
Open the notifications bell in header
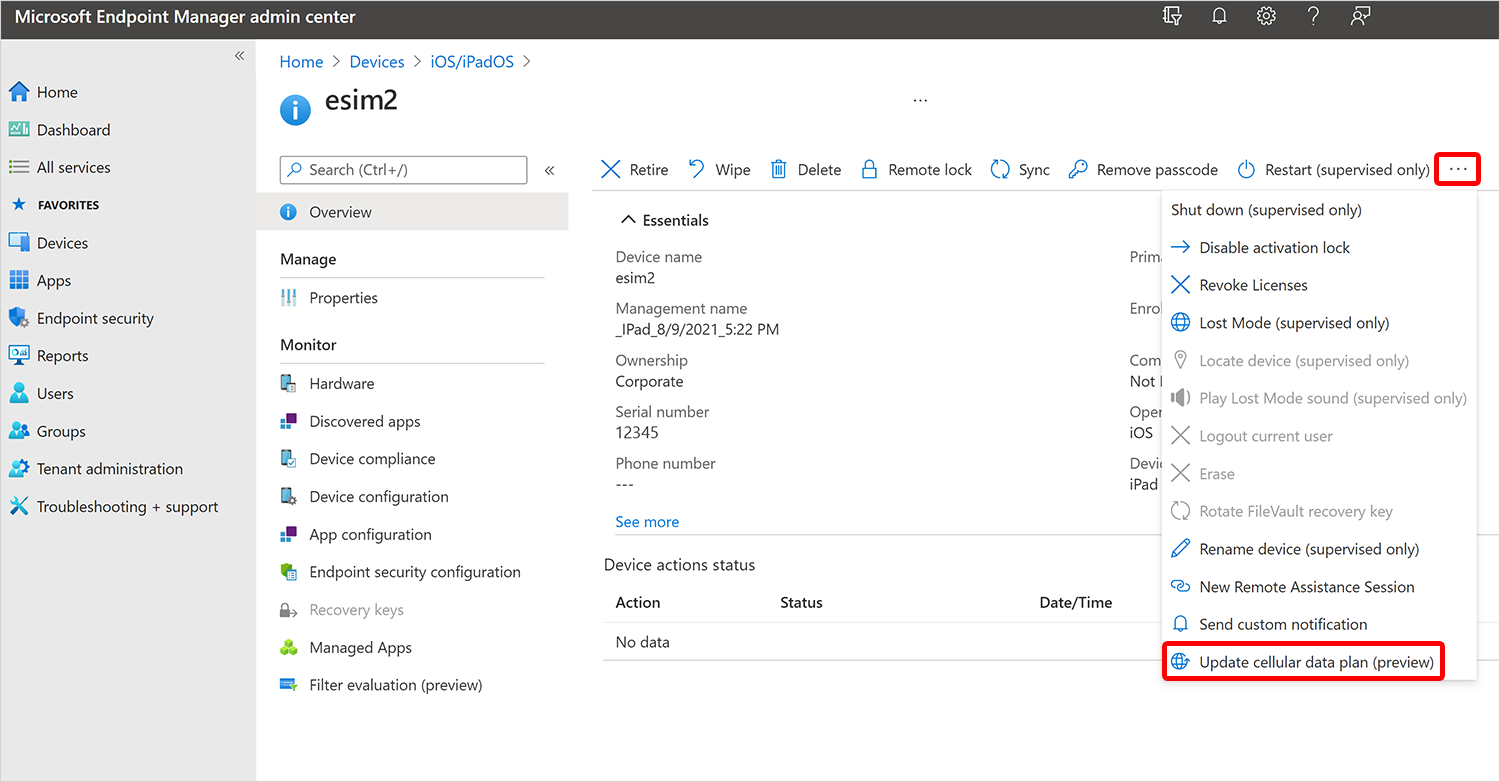[x=1220, y=16]
